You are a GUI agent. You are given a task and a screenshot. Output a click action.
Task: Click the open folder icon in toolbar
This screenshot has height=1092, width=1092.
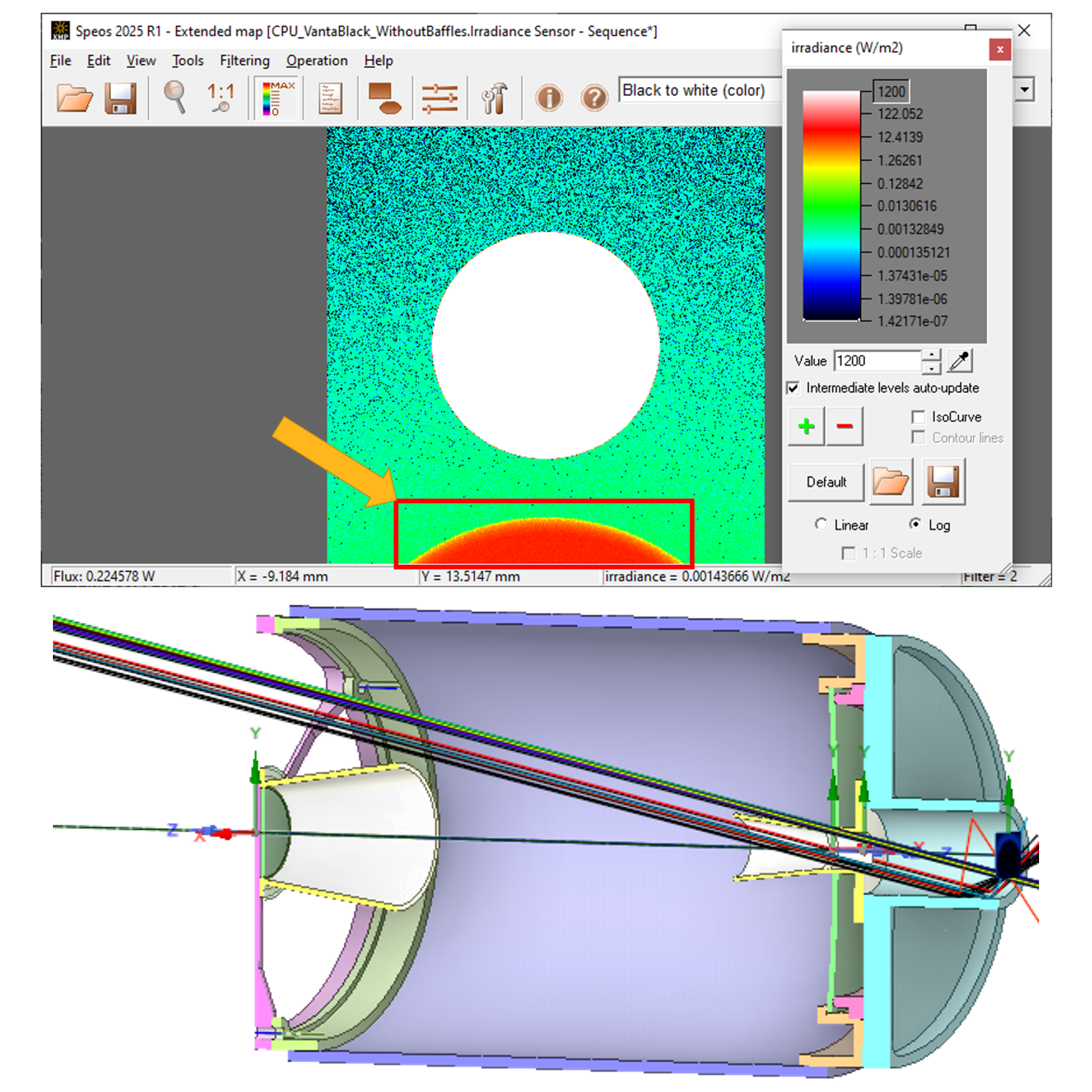[74, 97]
